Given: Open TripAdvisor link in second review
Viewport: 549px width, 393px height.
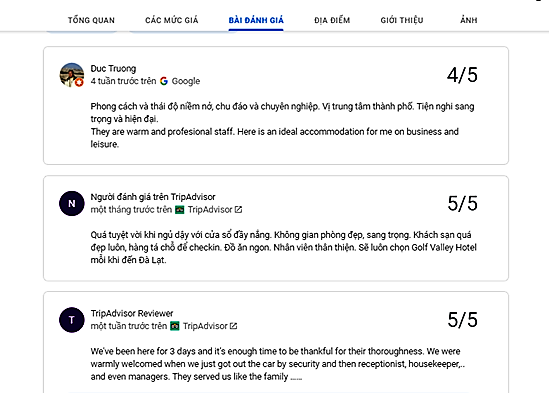Looking at the screenshot, I should 210,209.
